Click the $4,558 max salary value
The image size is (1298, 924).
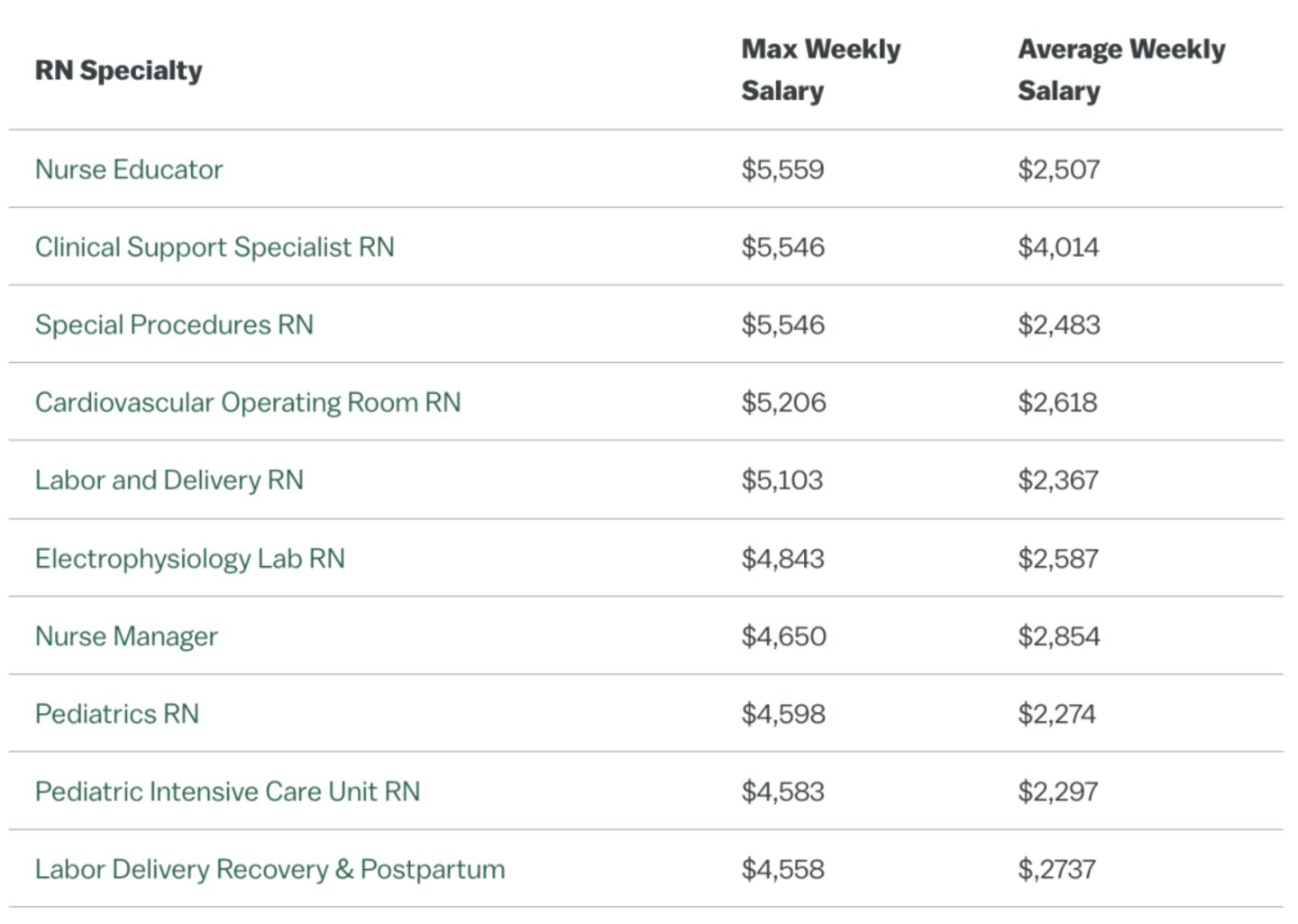tap(782, 869)
